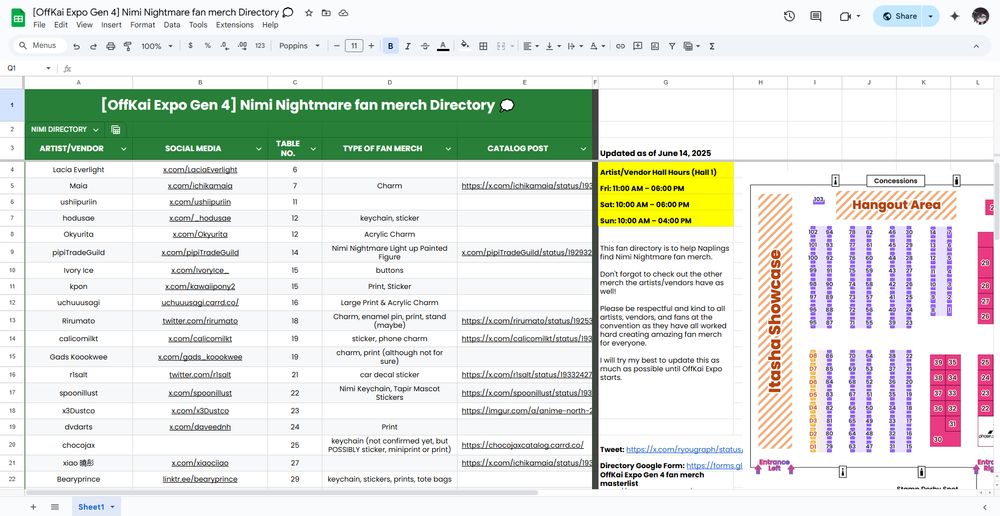Decrease font size with minus
The image size is (1000, 516).
[337, 46]
